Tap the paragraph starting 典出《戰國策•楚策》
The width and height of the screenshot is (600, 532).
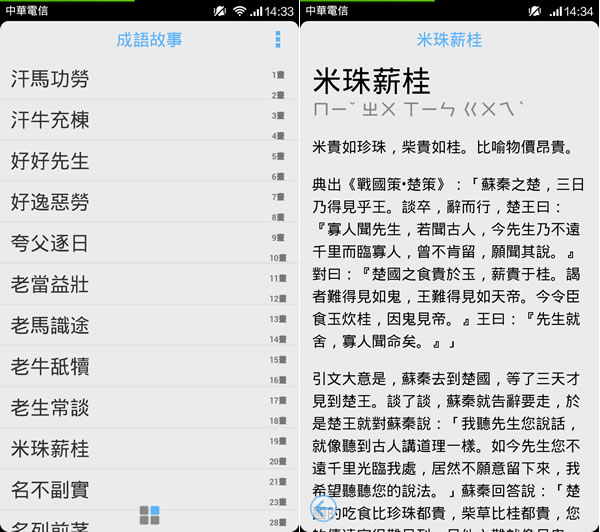pyautogui.click(x=448, y=263)
